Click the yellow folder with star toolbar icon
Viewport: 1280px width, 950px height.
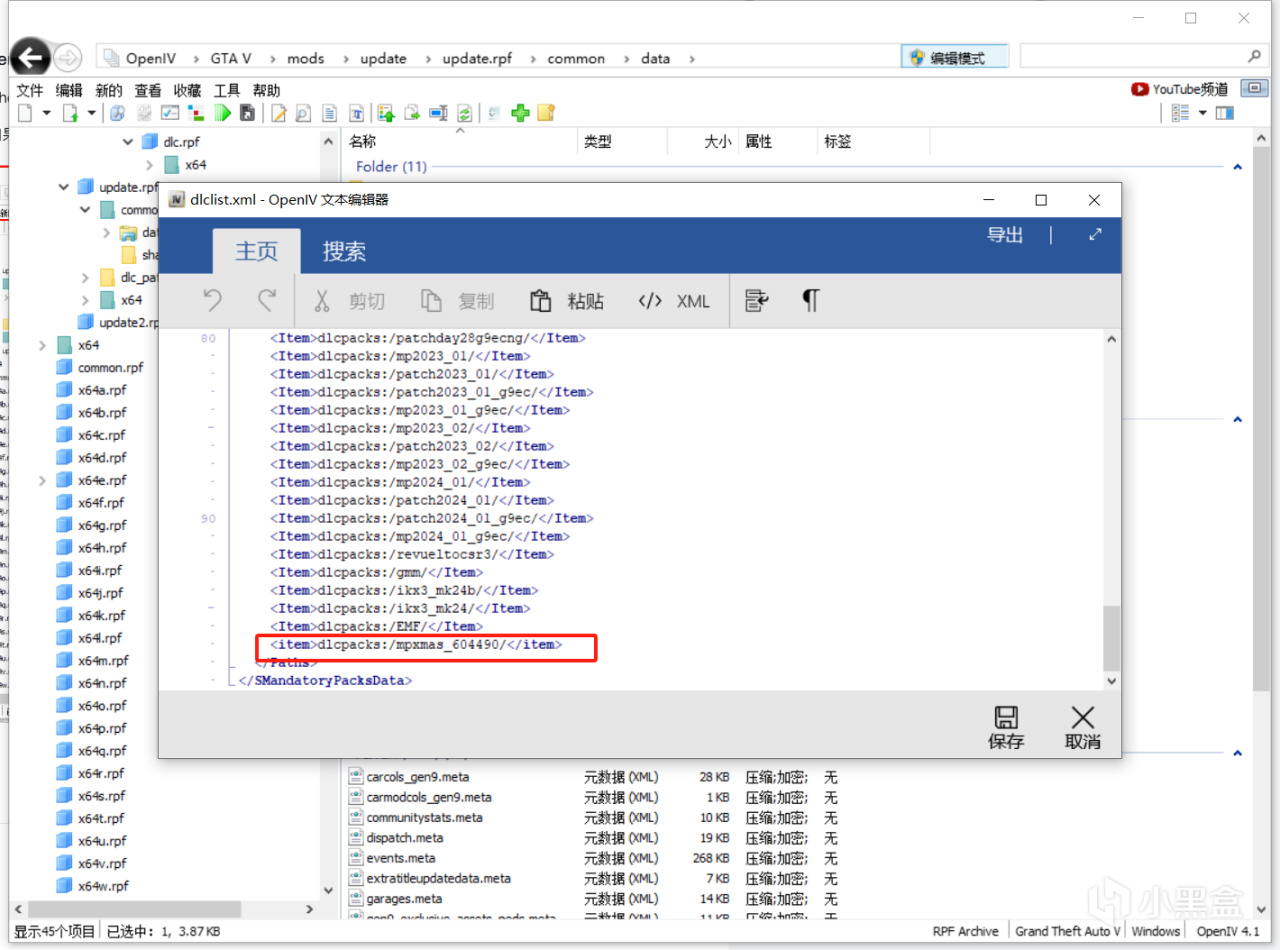click(546, 113)
